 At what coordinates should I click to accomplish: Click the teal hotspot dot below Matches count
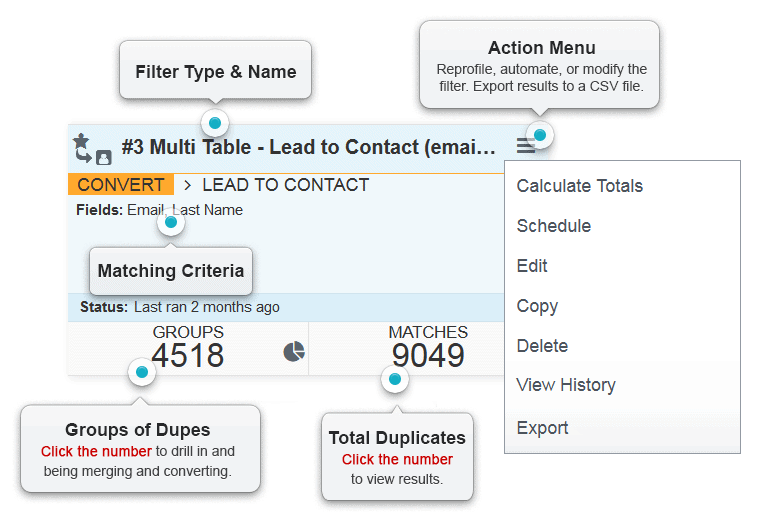click(395, 379)
